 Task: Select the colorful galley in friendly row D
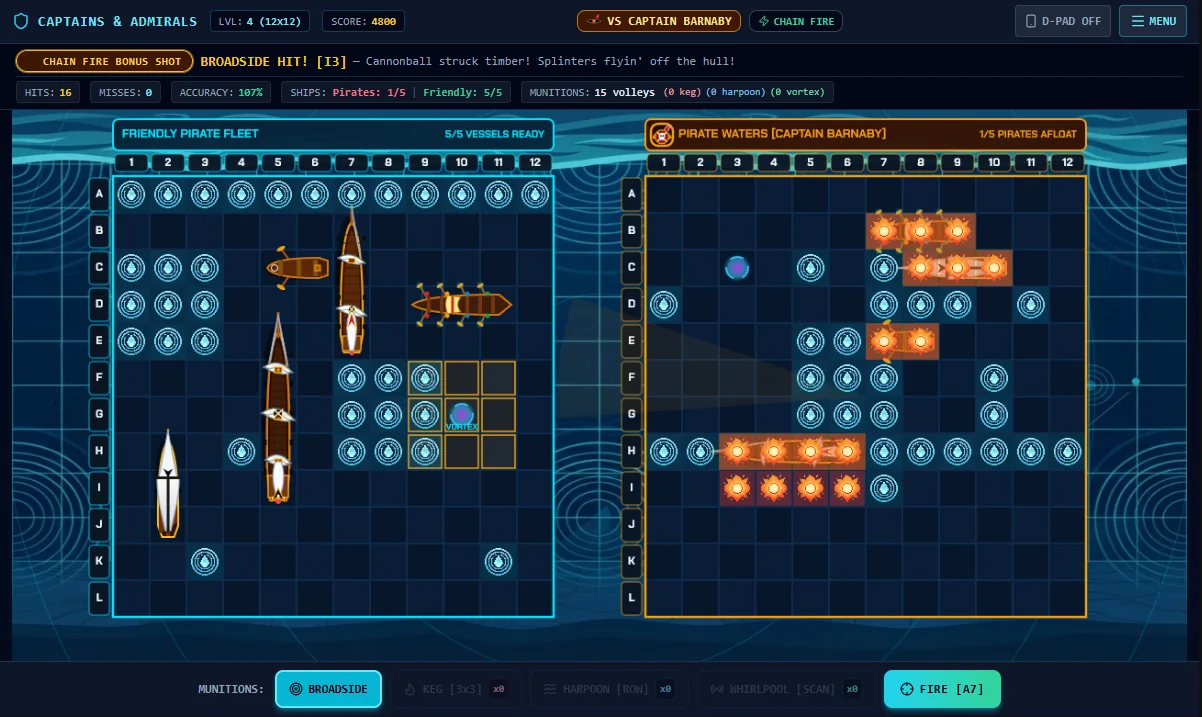[x=462, y=304]
